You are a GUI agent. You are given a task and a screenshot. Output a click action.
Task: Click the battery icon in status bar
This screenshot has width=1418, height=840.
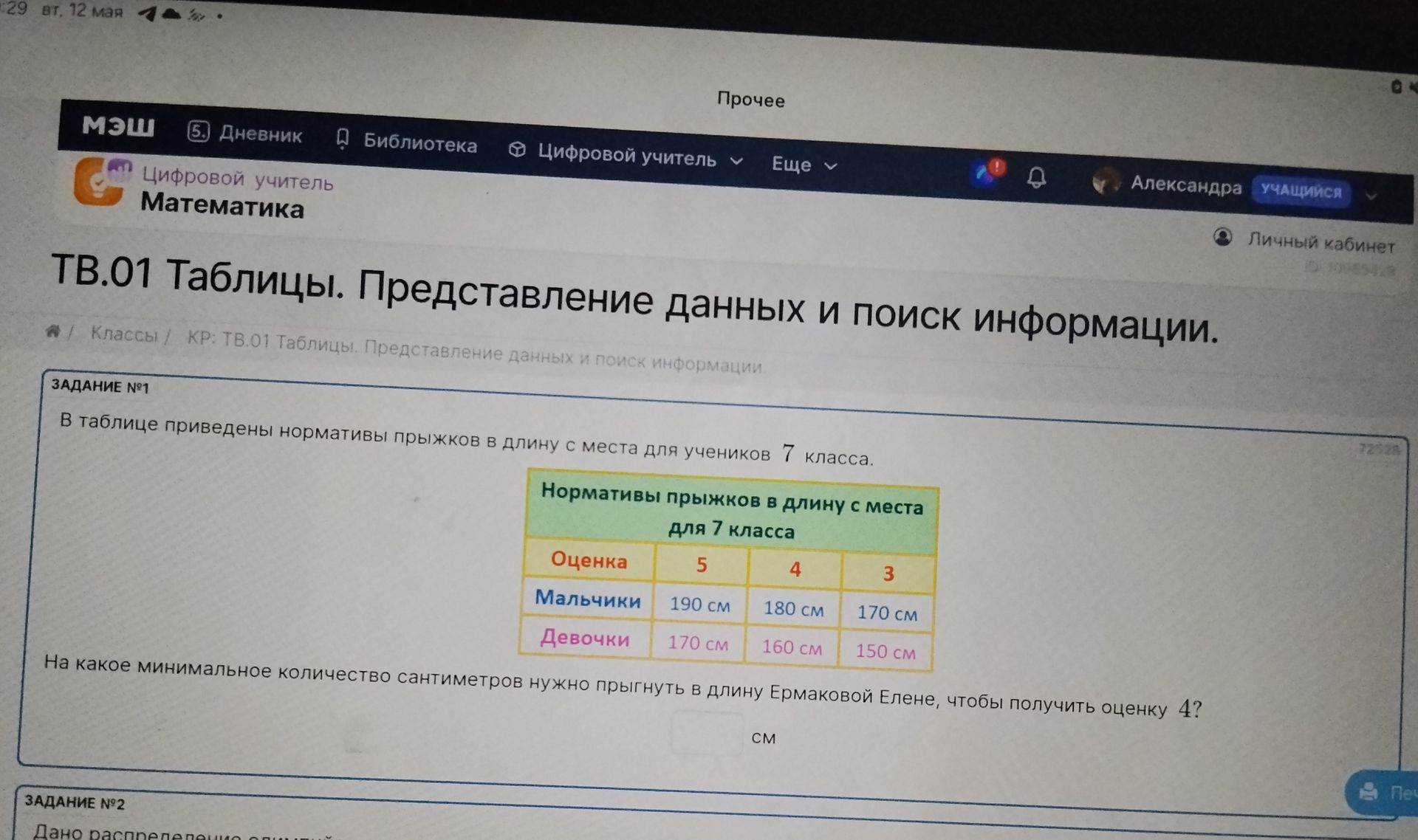coord(1396,86)
